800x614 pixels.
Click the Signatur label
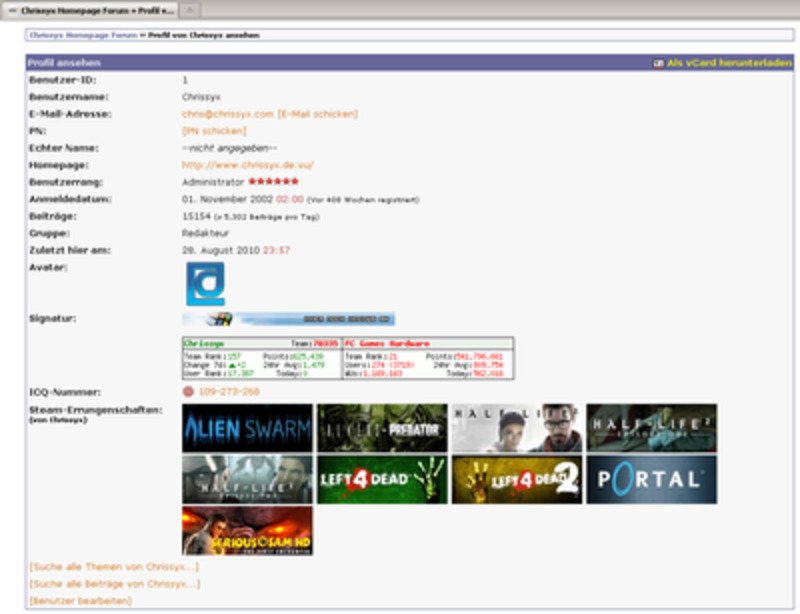click(53, 318)
